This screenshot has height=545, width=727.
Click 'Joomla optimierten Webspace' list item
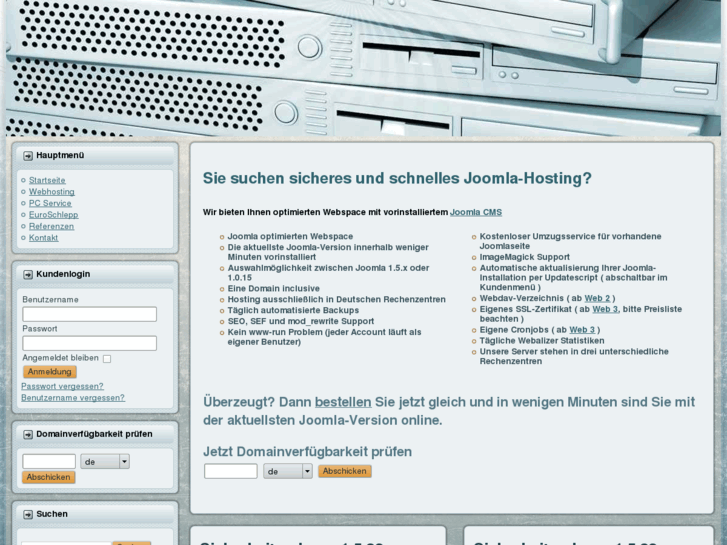pyautogui.click(x=290, y=237)
